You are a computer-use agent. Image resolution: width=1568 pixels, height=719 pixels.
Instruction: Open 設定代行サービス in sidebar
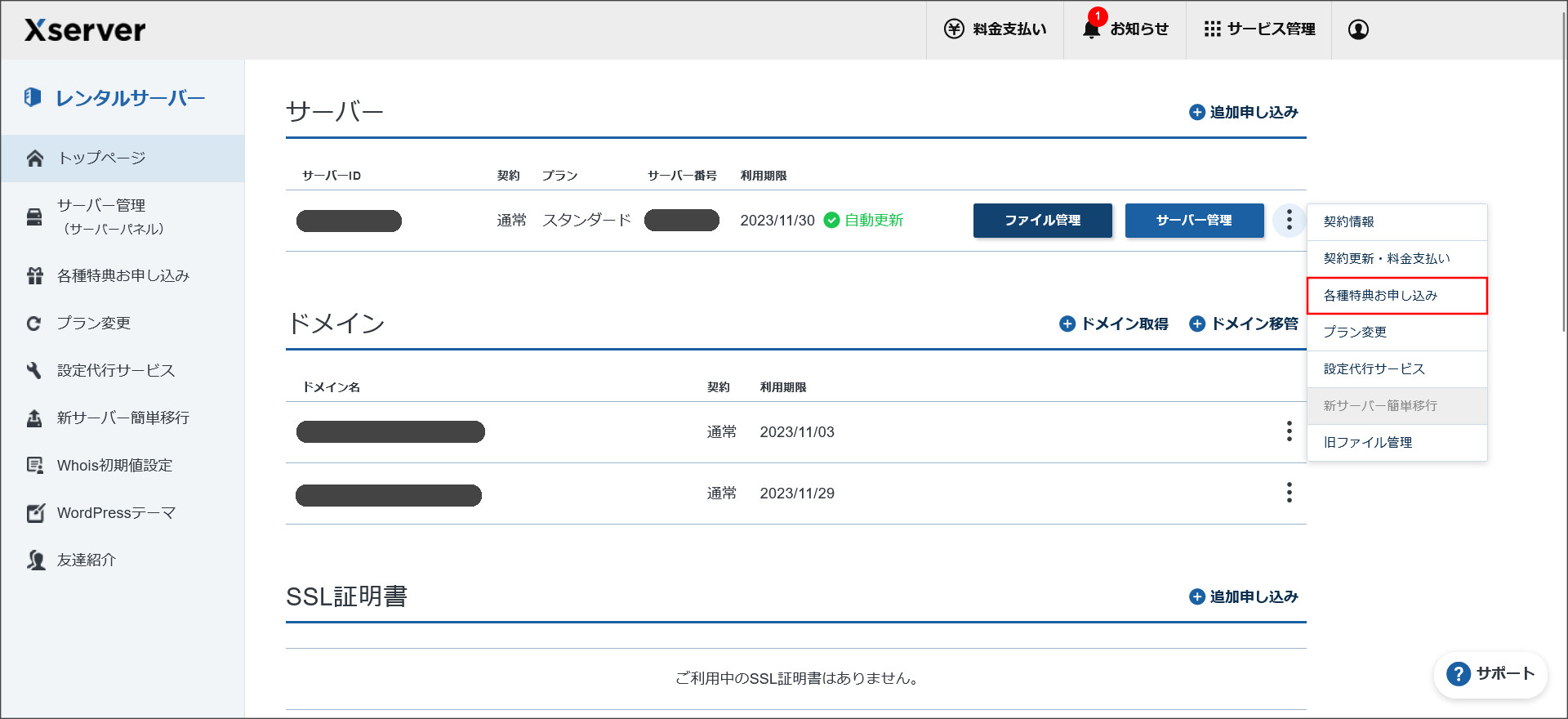[122, 371]
